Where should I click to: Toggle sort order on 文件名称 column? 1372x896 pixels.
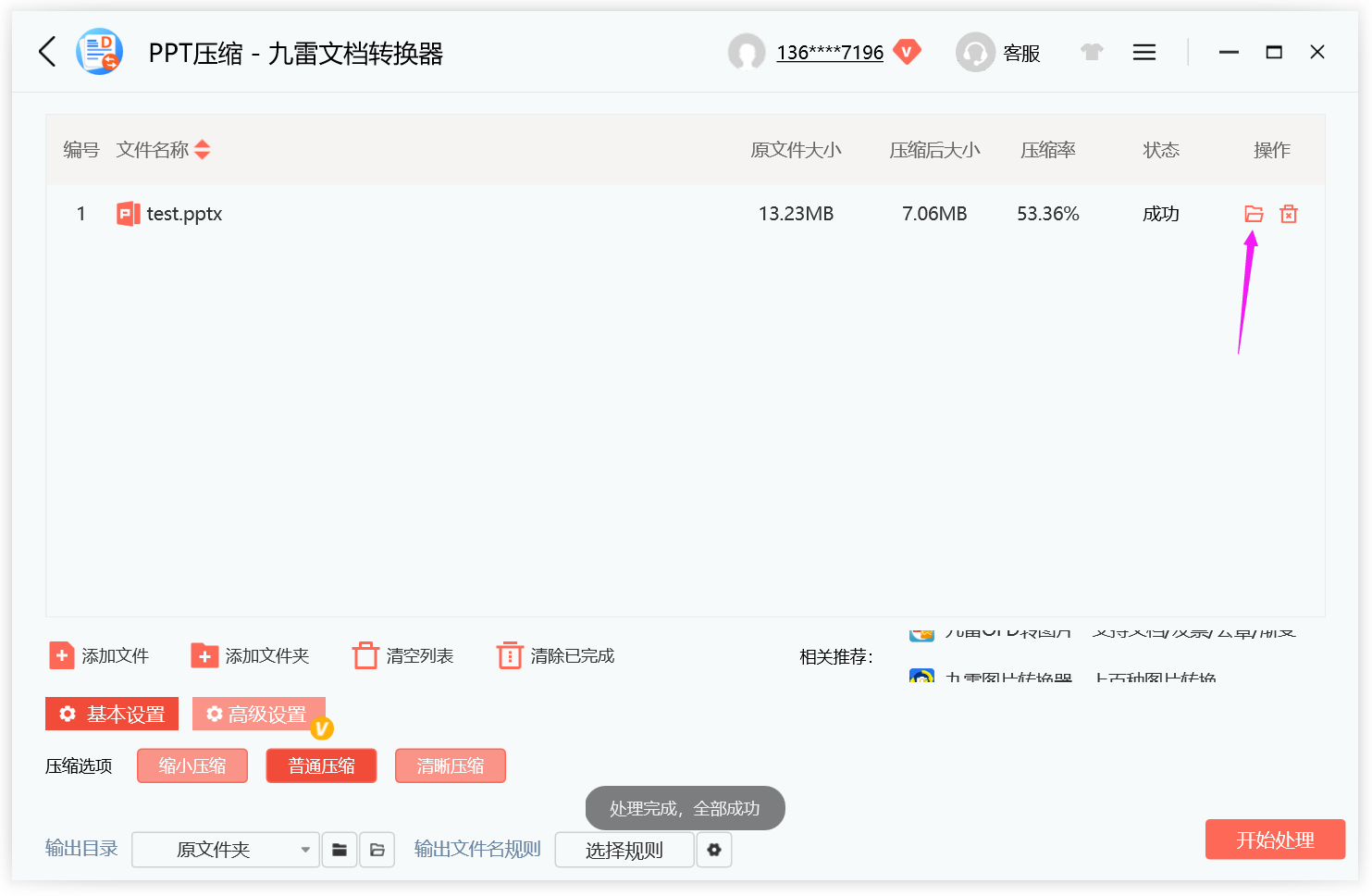pyautogui.click(x=202, y=150)
